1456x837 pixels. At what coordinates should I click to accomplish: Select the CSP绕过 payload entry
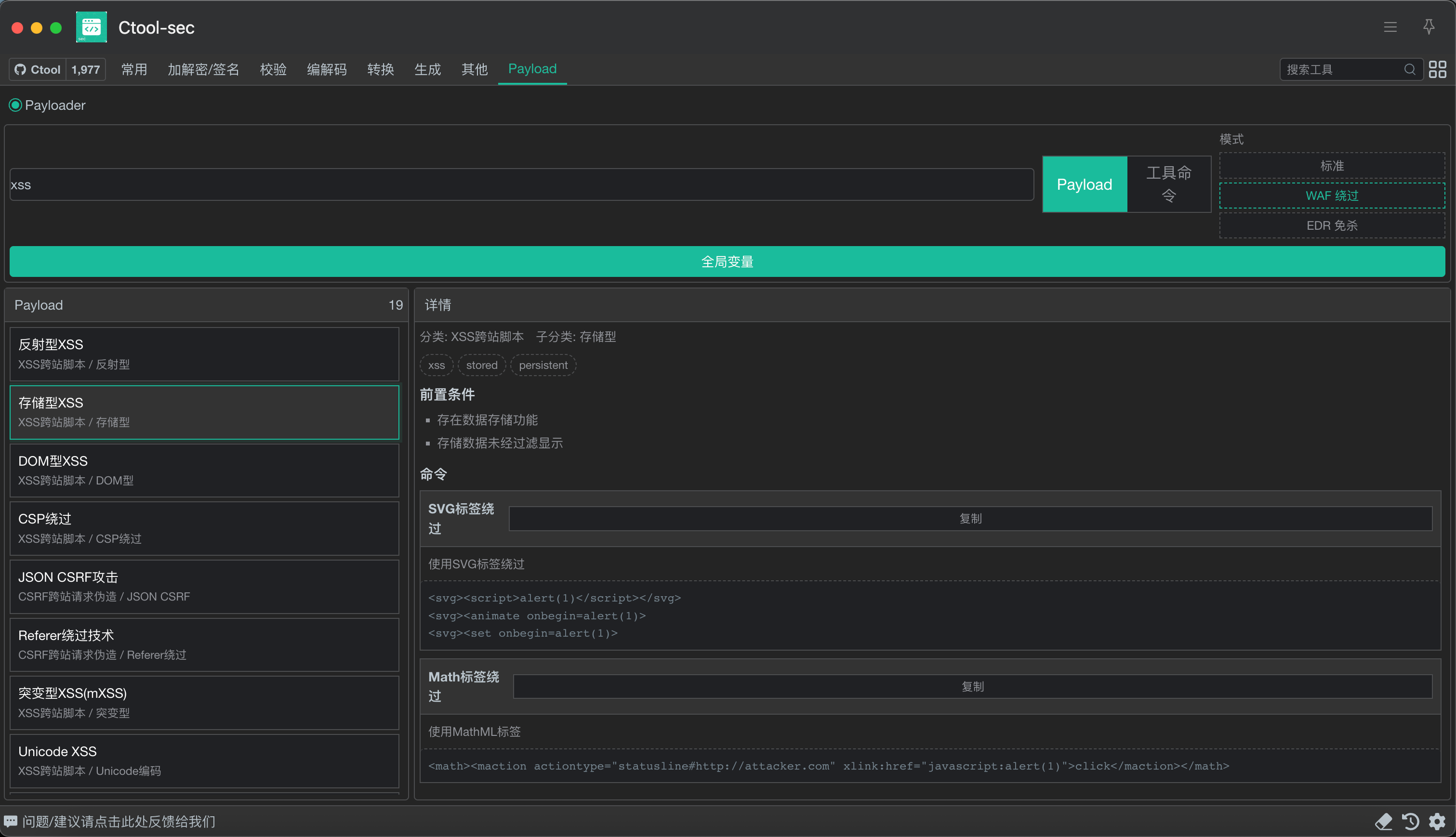[204, 528]
